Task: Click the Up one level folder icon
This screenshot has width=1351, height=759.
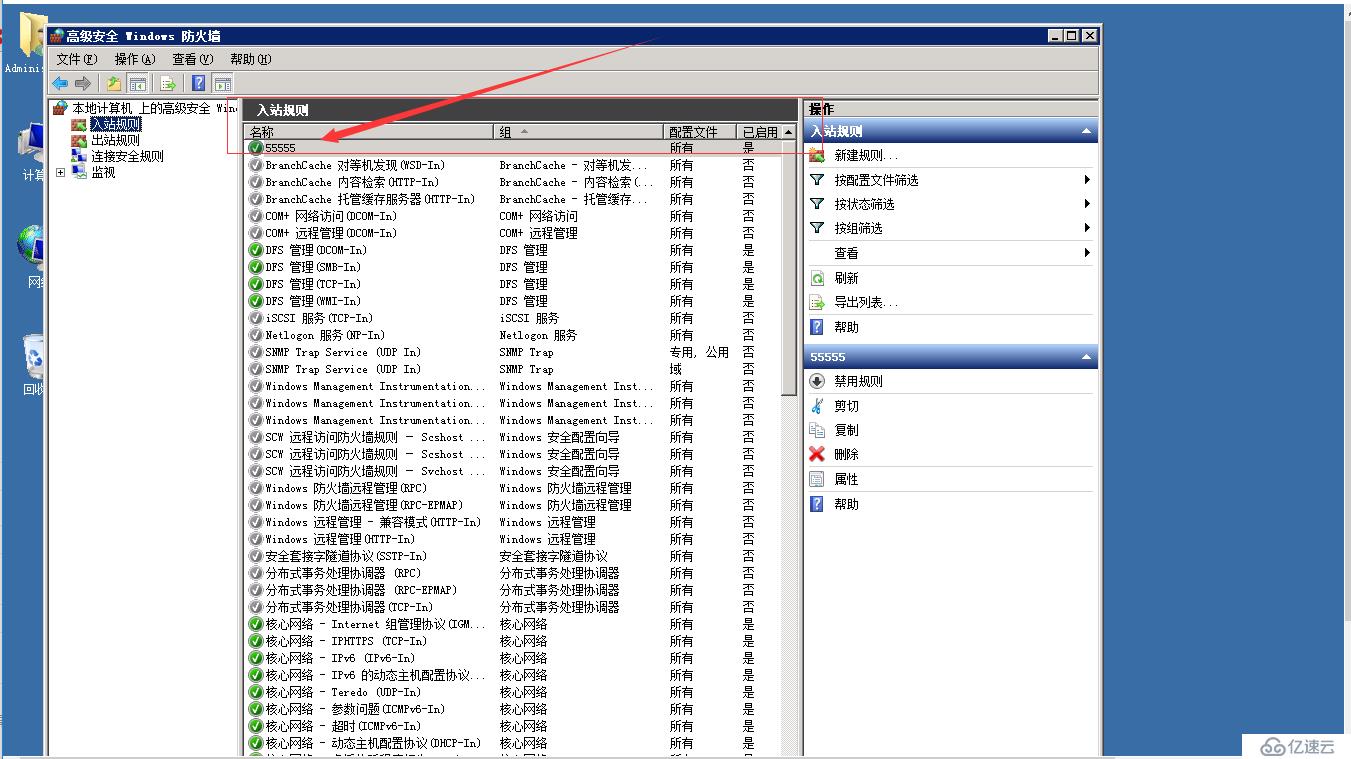Action: pos(114,84)
